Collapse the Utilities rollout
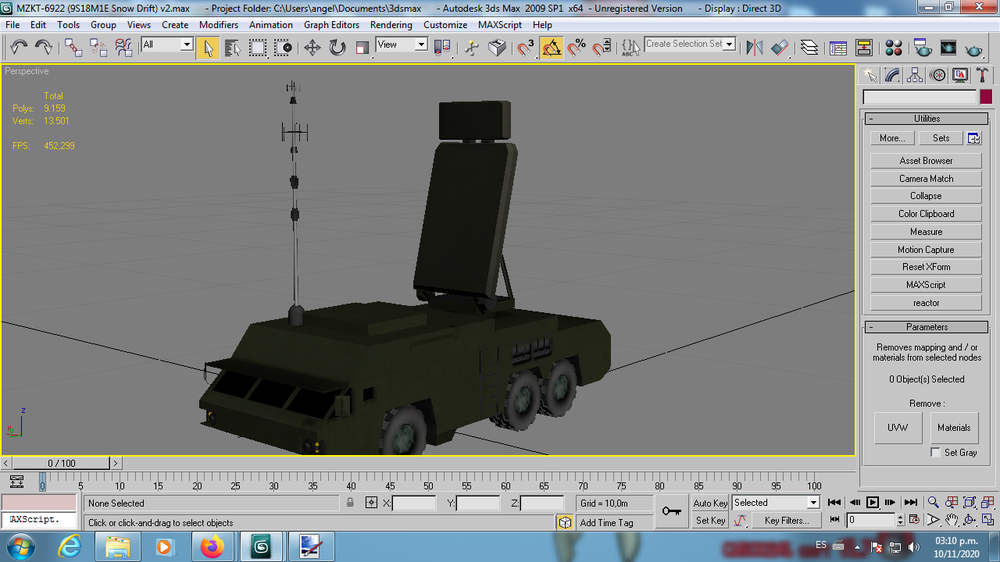Screen dimensions: 1000x562 (927, 119)
